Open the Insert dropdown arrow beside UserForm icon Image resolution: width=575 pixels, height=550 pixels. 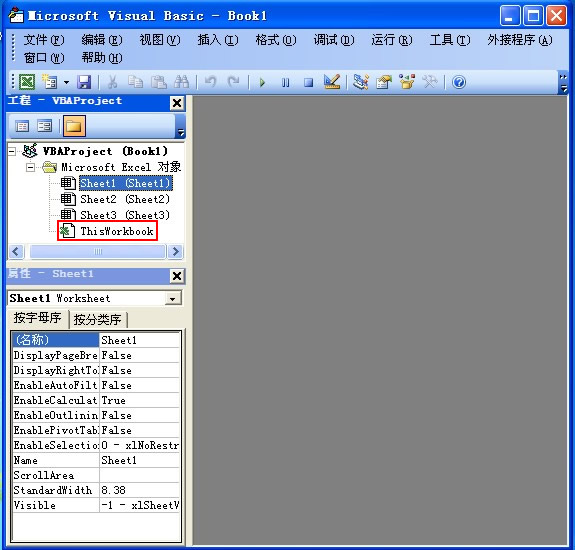click(66, 82)
